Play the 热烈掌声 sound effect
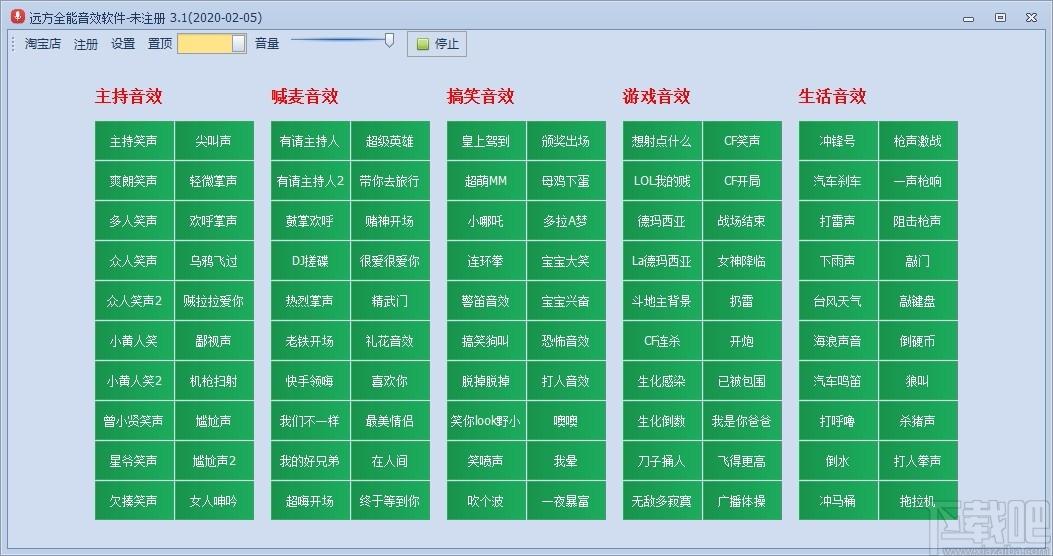 (310, 301)
